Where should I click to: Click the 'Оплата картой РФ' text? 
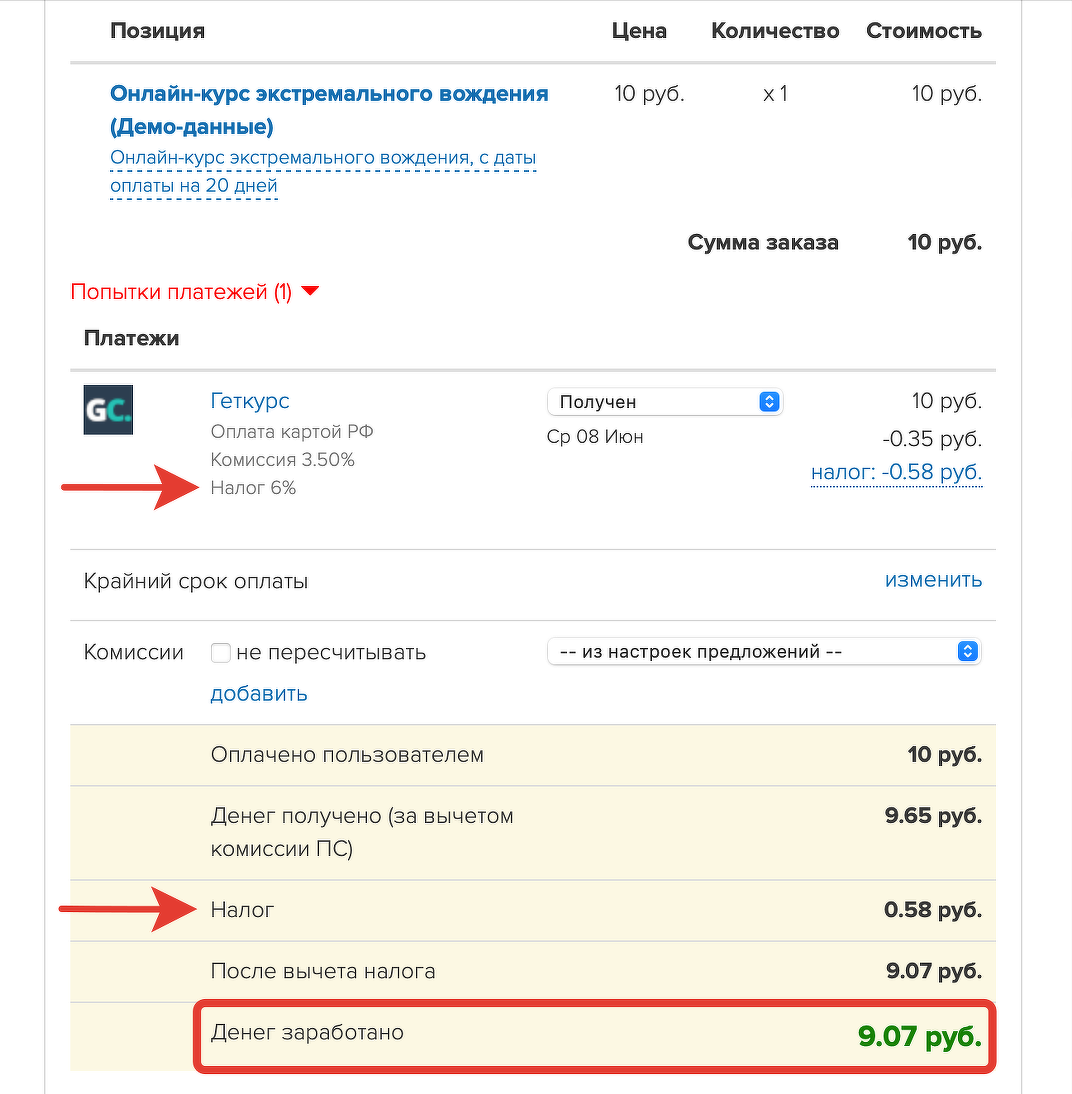click(x=292, y=432)
